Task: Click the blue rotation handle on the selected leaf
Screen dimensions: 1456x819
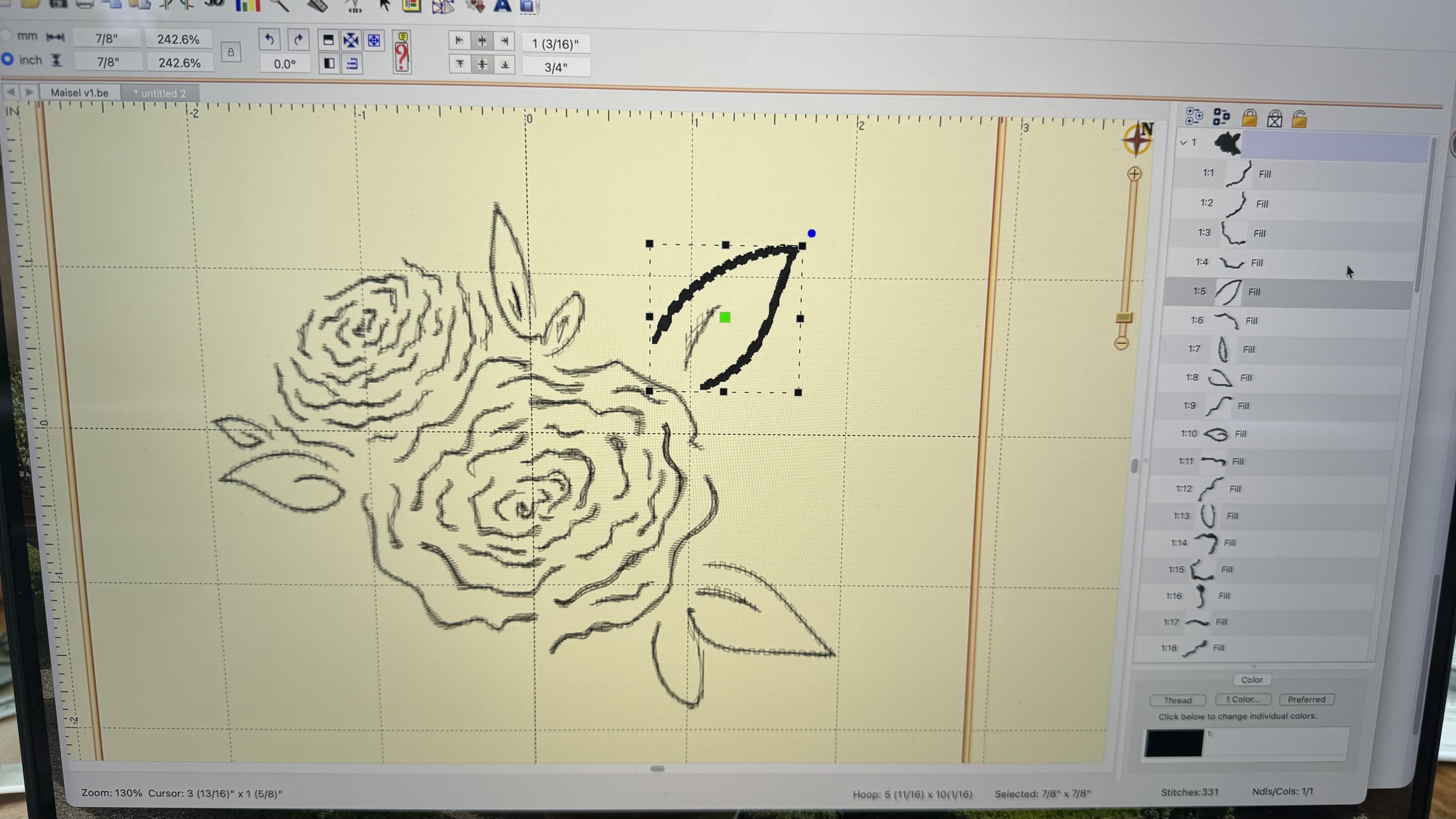Action: point(812,233)
